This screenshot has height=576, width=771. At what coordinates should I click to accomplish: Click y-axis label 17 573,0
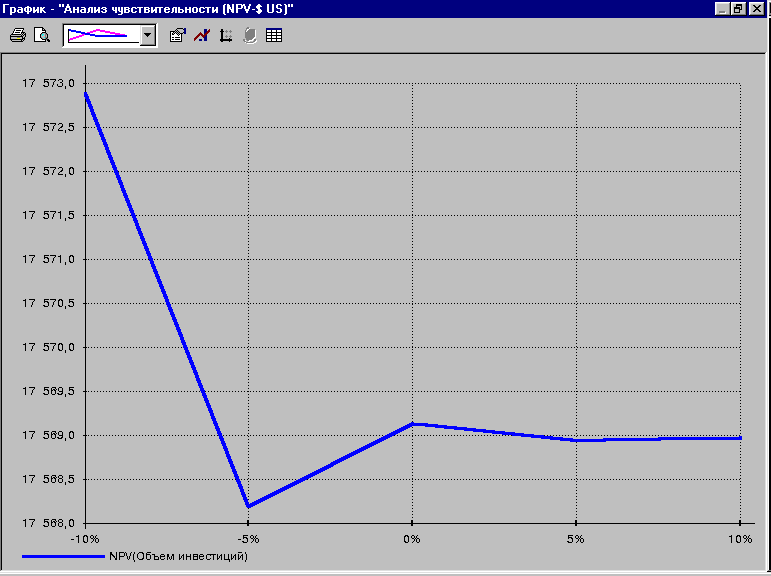pyautogui.click(x=48, y=83)
